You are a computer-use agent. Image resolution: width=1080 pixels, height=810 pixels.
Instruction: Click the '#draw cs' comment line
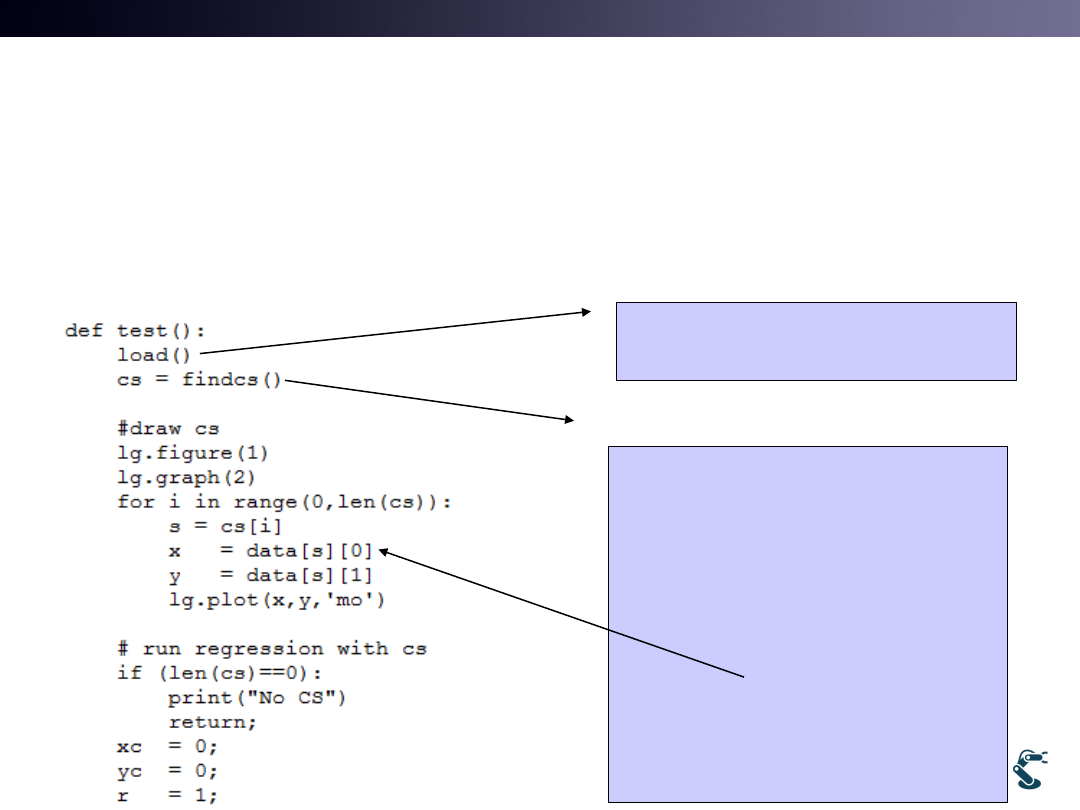(168, 429)
